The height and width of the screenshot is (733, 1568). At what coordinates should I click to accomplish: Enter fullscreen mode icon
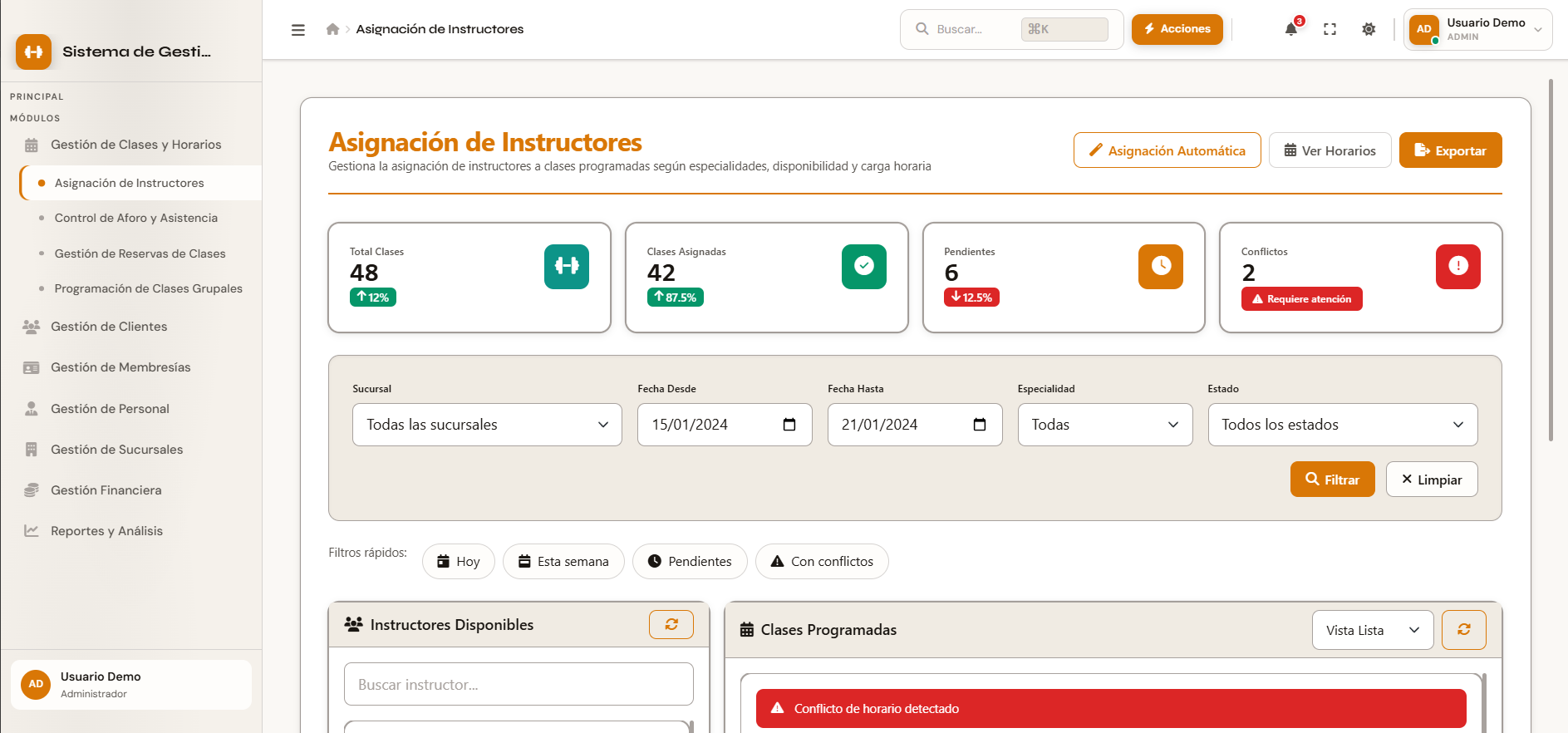(x=1330, y=29)
